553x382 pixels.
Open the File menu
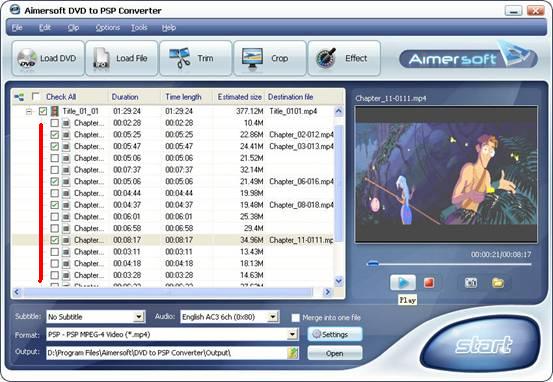[17, 28]
